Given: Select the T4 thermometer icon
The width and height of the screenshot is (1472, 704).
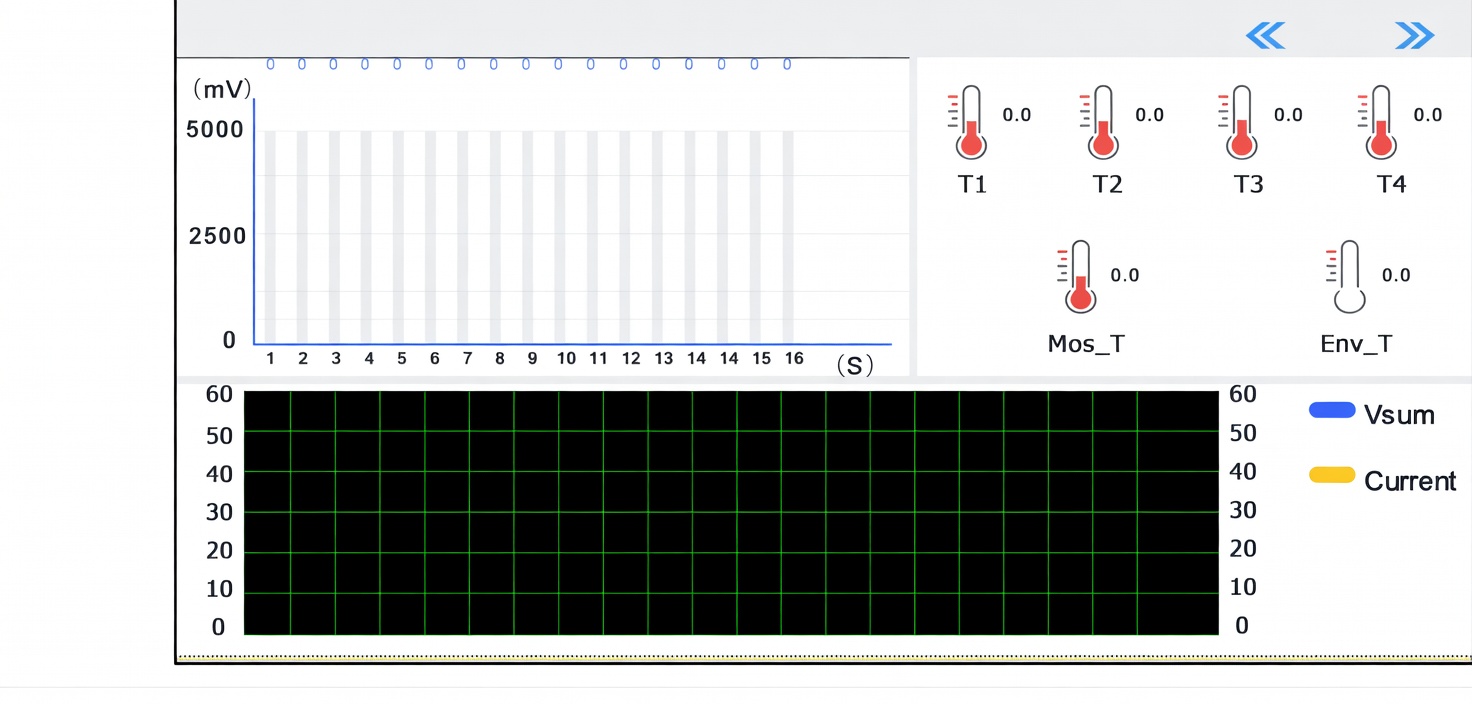Looking at the screenshot, I should (1381, 123).
